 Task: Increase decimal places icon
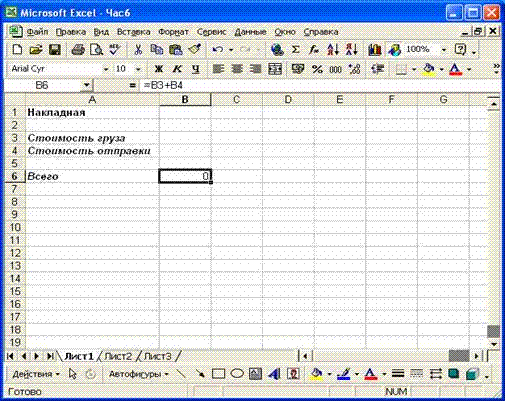354,69
